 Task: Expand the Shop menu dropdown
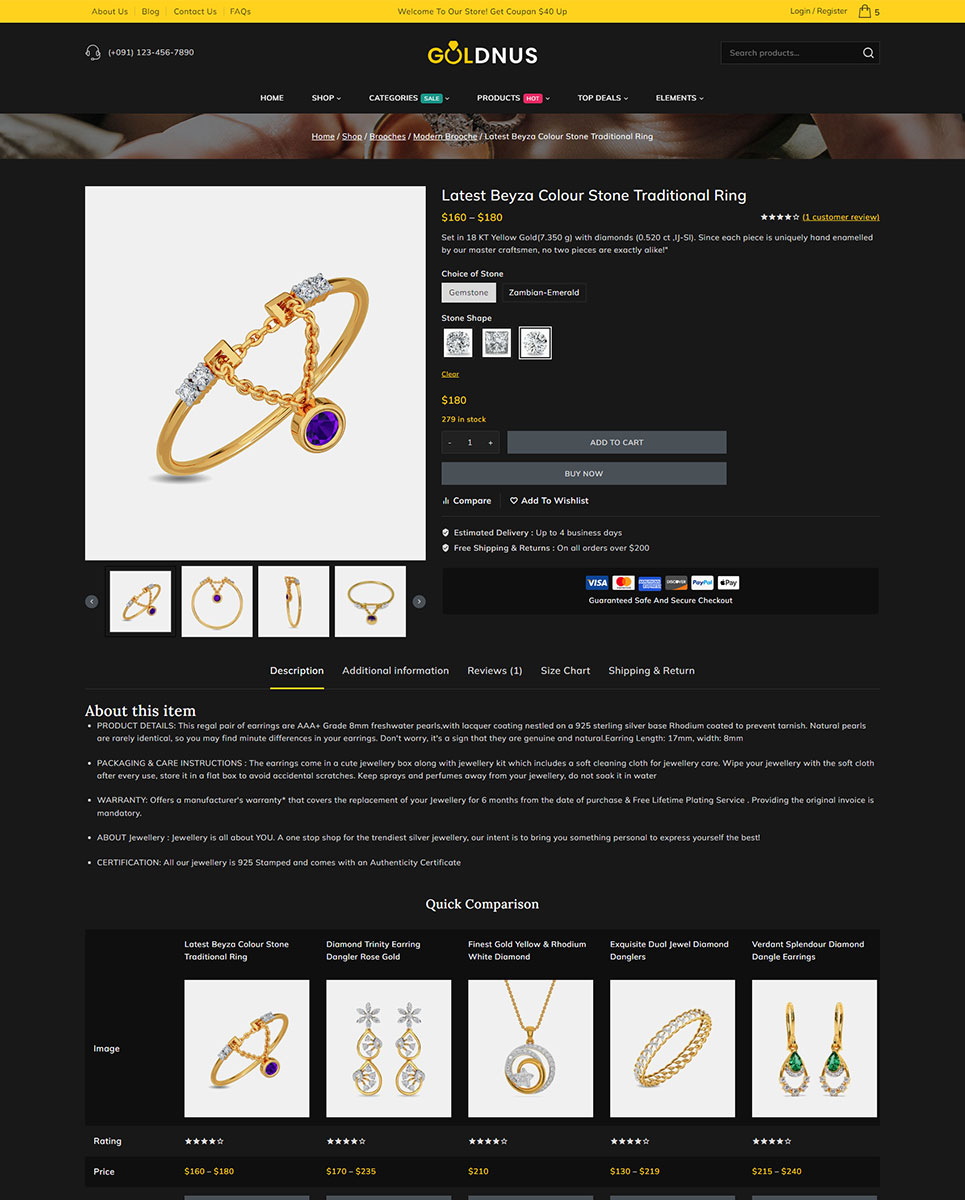point(326,98)
